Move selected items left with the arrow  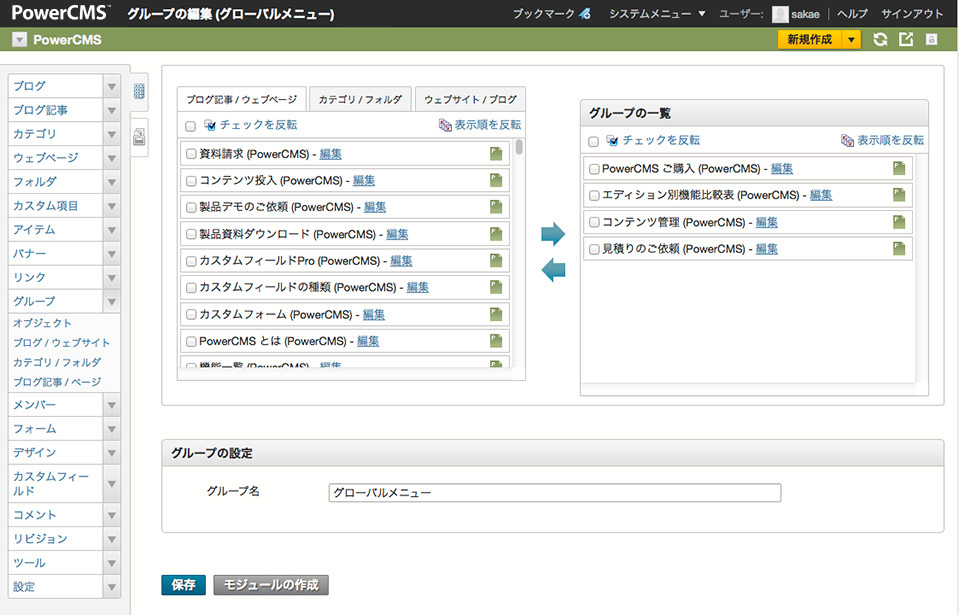coord(553,270)
